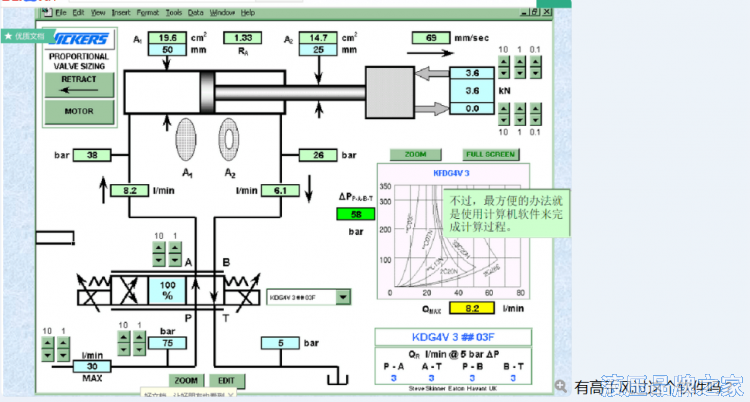Screen dimensions: 750x402
Task: Click the A1 piston area icon
Action: [187, 139]
